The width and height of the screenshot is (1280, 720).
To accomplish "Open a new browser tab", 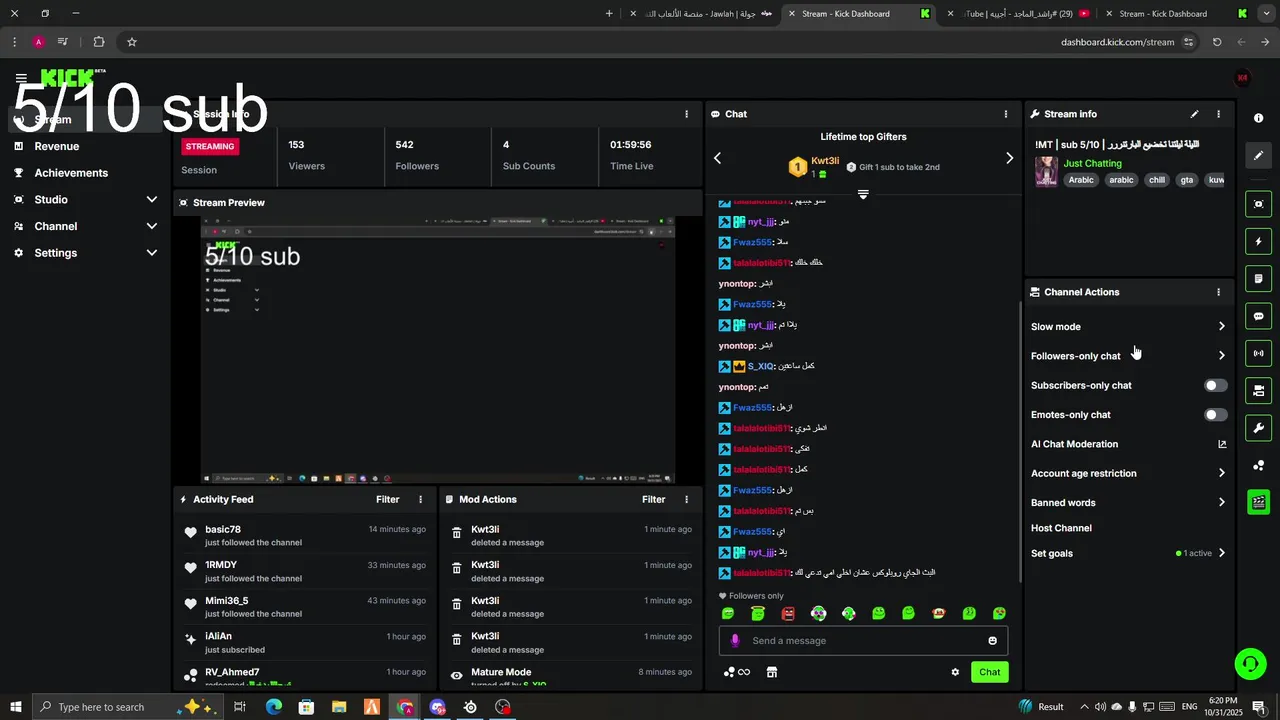I will [609, 14].
